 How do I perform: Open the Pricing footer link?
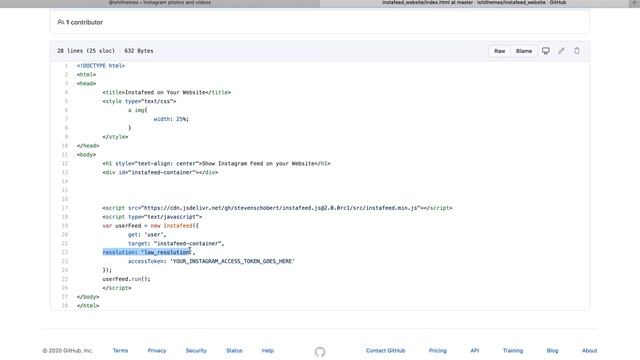[438, 351]
